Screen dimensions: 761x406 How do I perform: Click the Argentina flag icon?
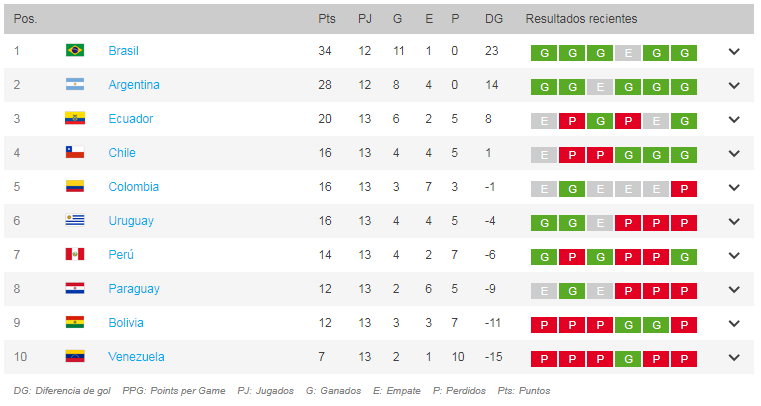74,85
